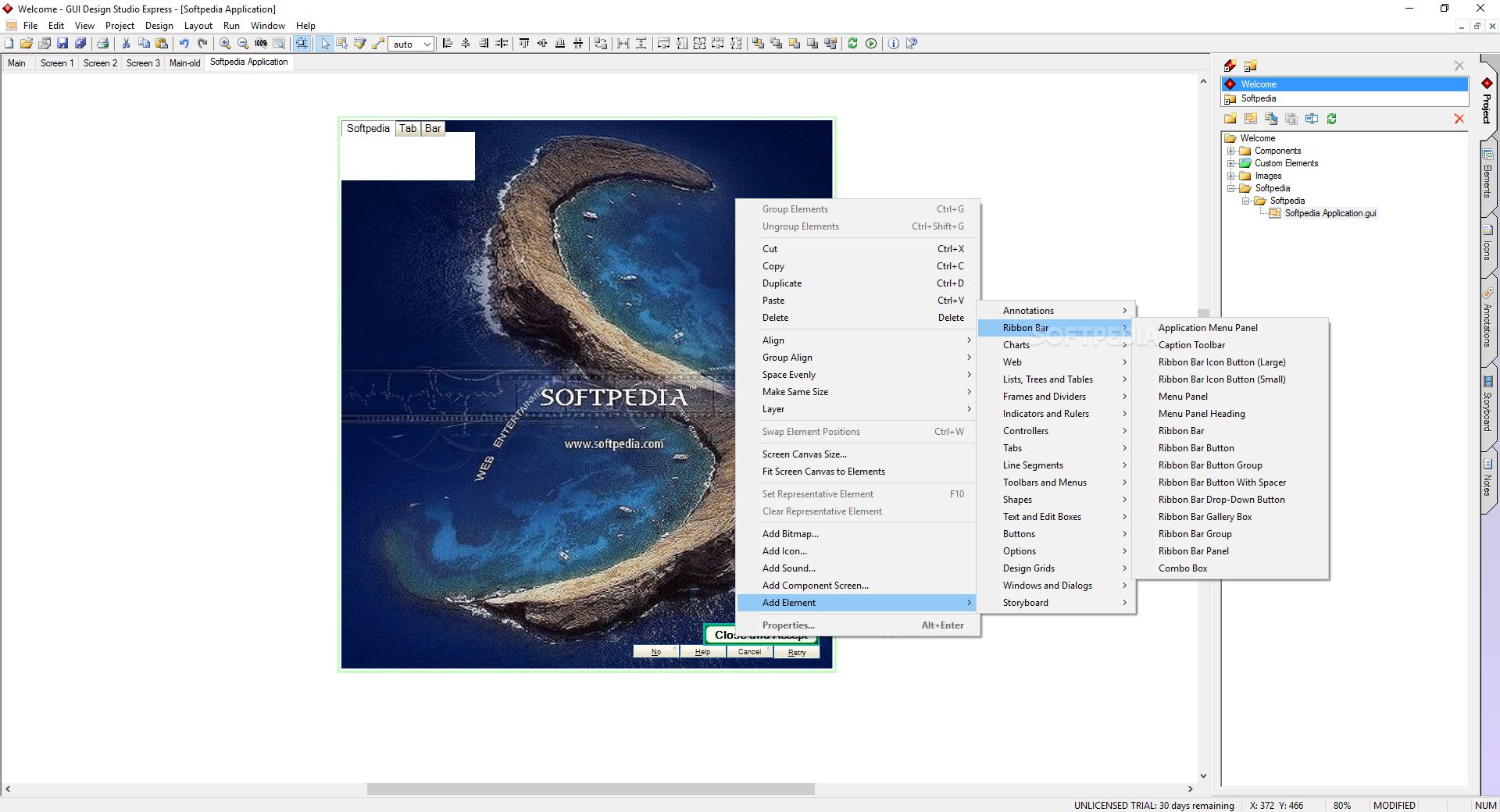Click the horizontal scrollbar thumb
Screen dimensions: 1500x812
(591, 789)
